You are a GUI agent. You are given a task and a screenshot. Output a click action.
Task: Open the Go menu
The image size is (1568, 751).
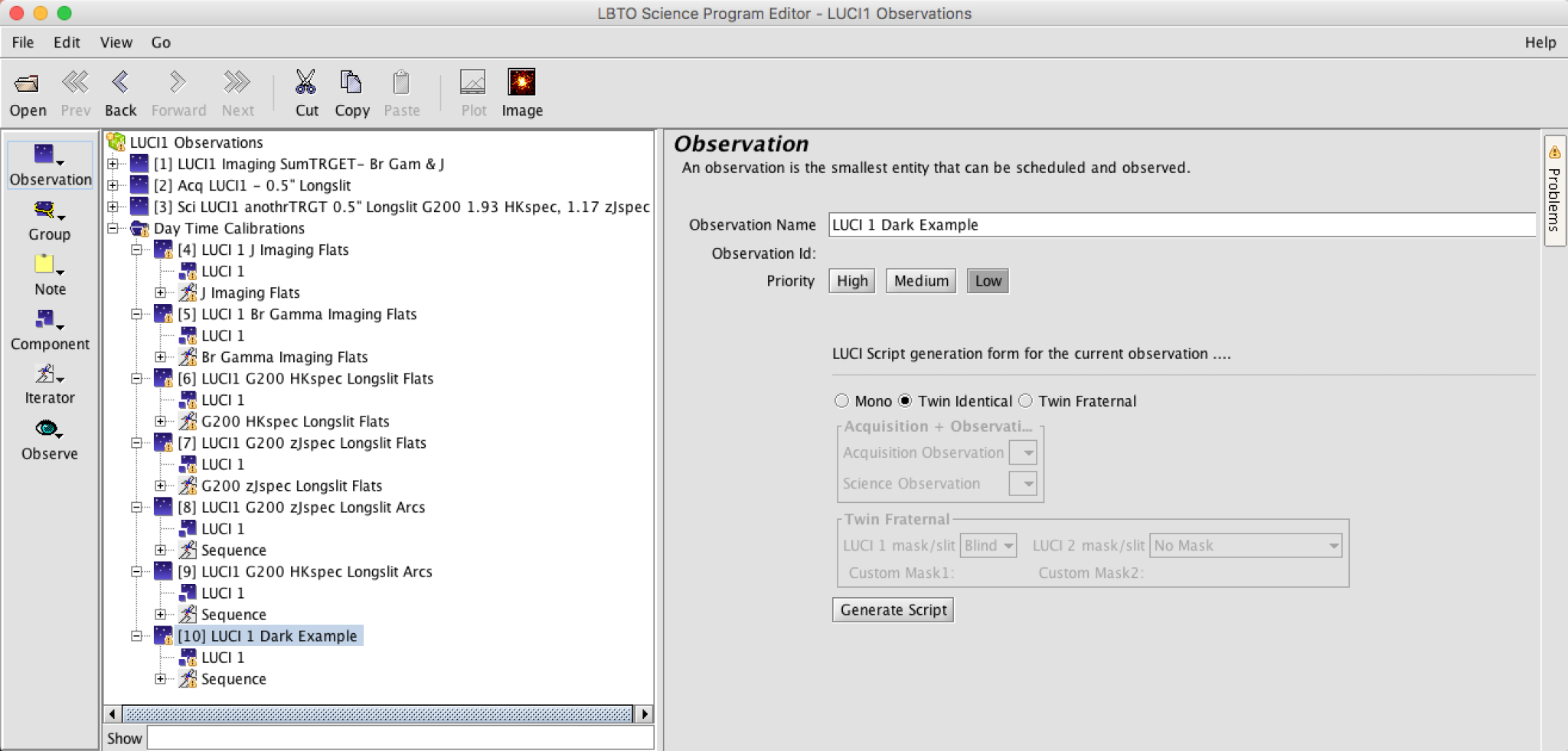(x=161, y=42)
